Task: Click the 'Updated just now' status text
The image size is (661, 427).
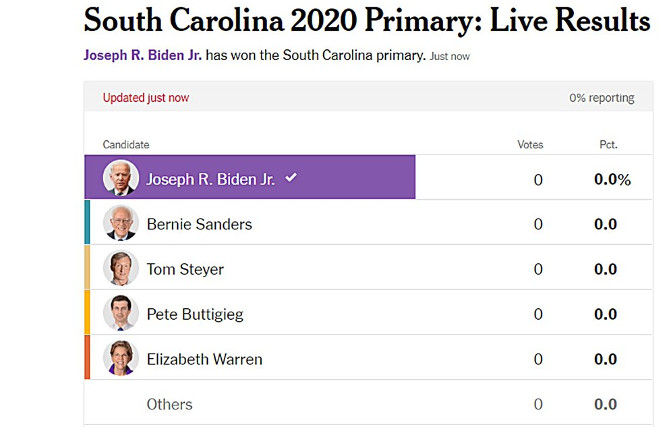Action: click(146, 98)
